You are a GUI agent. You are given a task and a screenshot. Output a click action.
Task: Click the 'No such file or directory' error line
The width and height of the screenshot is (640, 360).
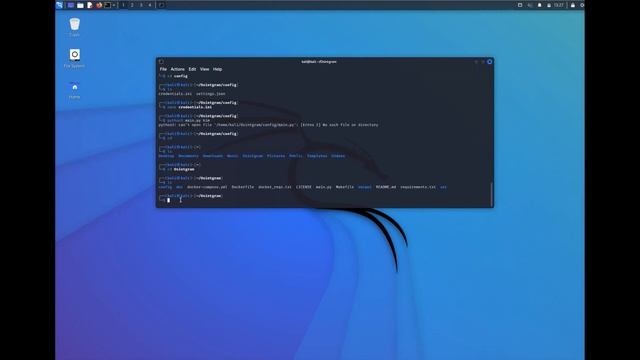point(268,125)
